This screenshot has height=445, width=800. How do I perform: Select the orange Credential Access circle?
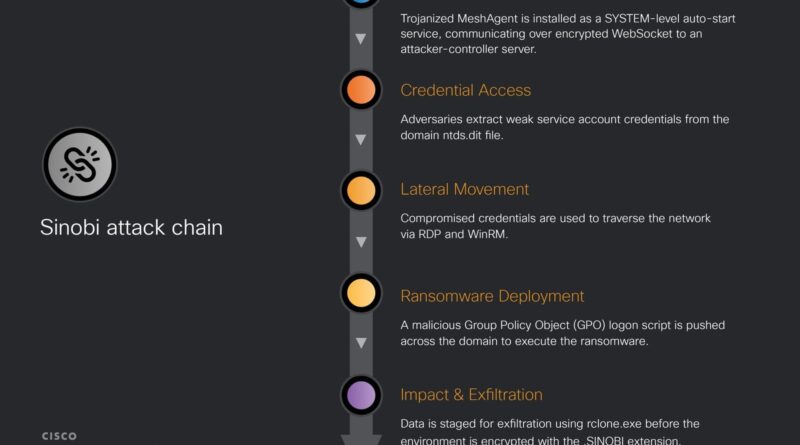pos(361,90)
